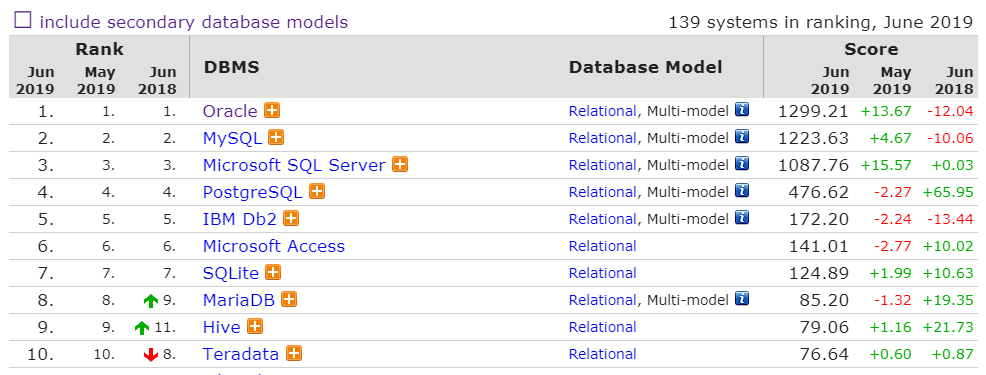This screenshot has height=375, width=986.
Task: Click the Relational link in SQLite row
Action: (602, 273)
